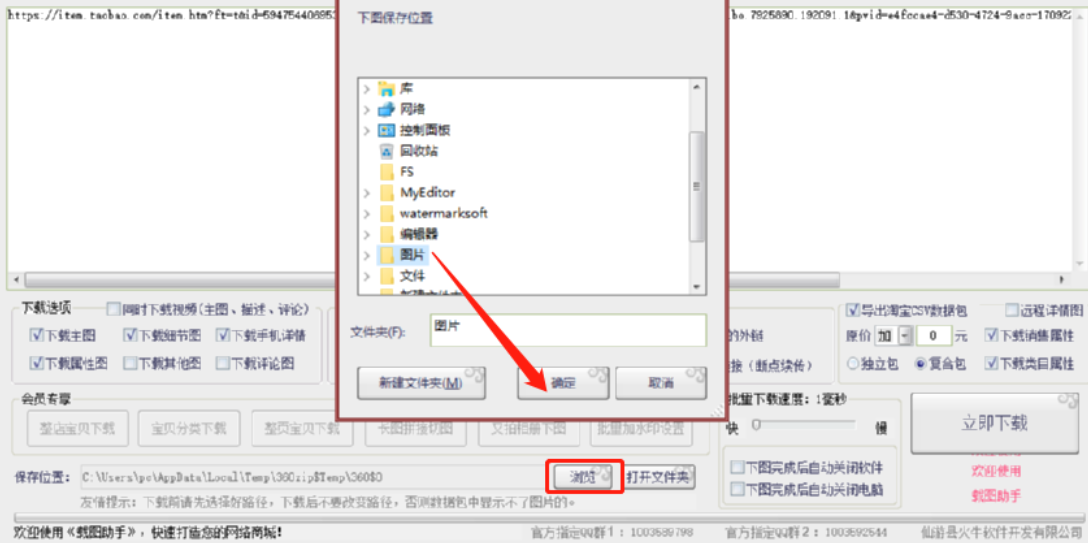The height and width of the screenshot is (543, 1088).
Task: Select the 回收站 recycle bin icon
Action: click(x=386, y=151)
